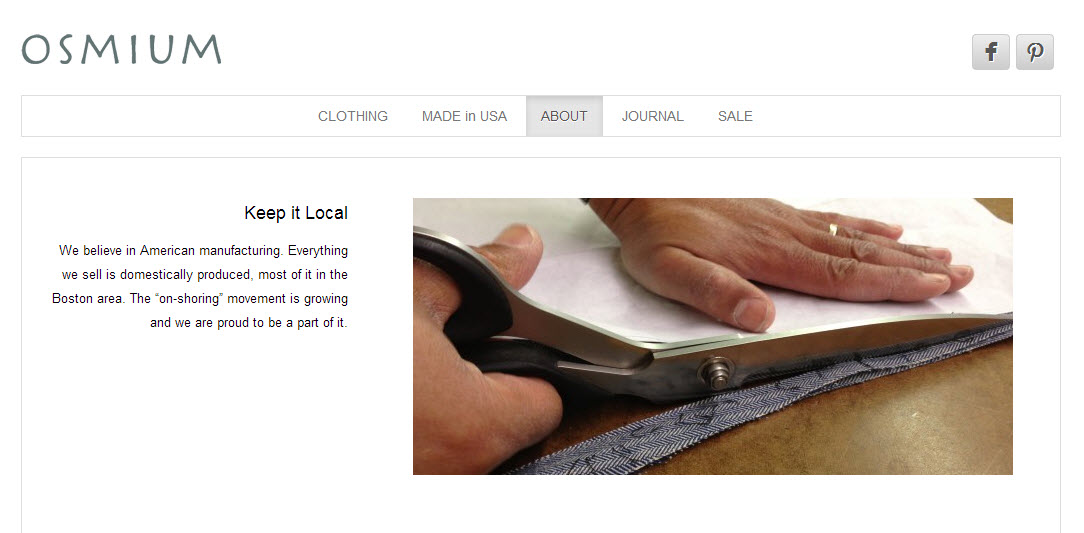Click the Keep it Local heading
Screen dimensions: 1084x533
[x=296, y=213]
